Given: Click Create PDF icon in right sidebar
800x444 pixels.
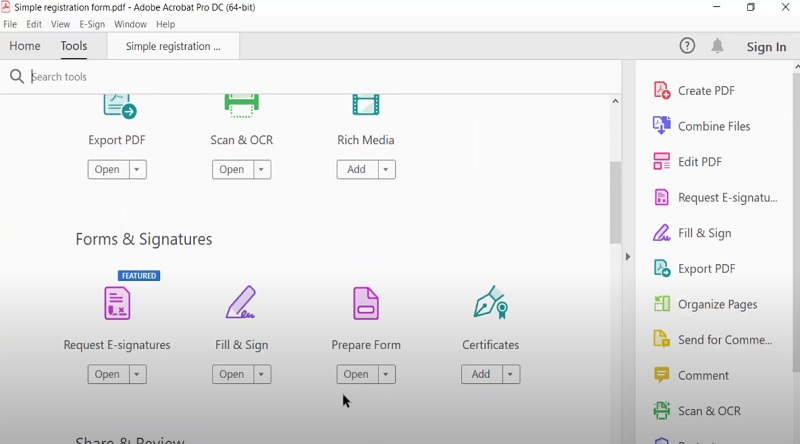Looking at the screenshot, I should [x=662, y=90].
